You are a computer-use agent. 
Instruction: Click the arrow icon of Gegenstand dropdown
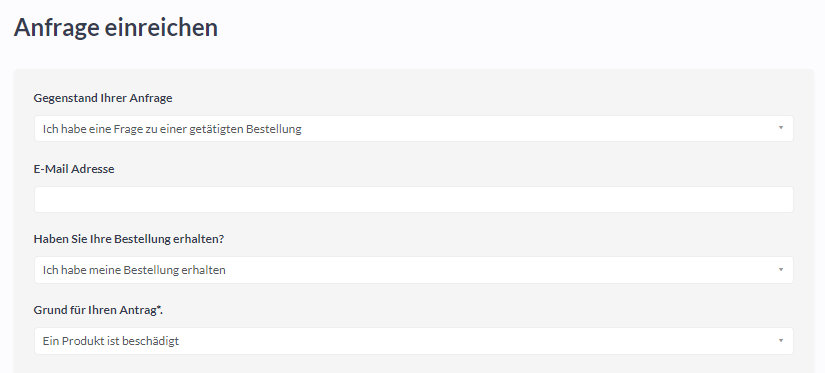pos(781,128)
